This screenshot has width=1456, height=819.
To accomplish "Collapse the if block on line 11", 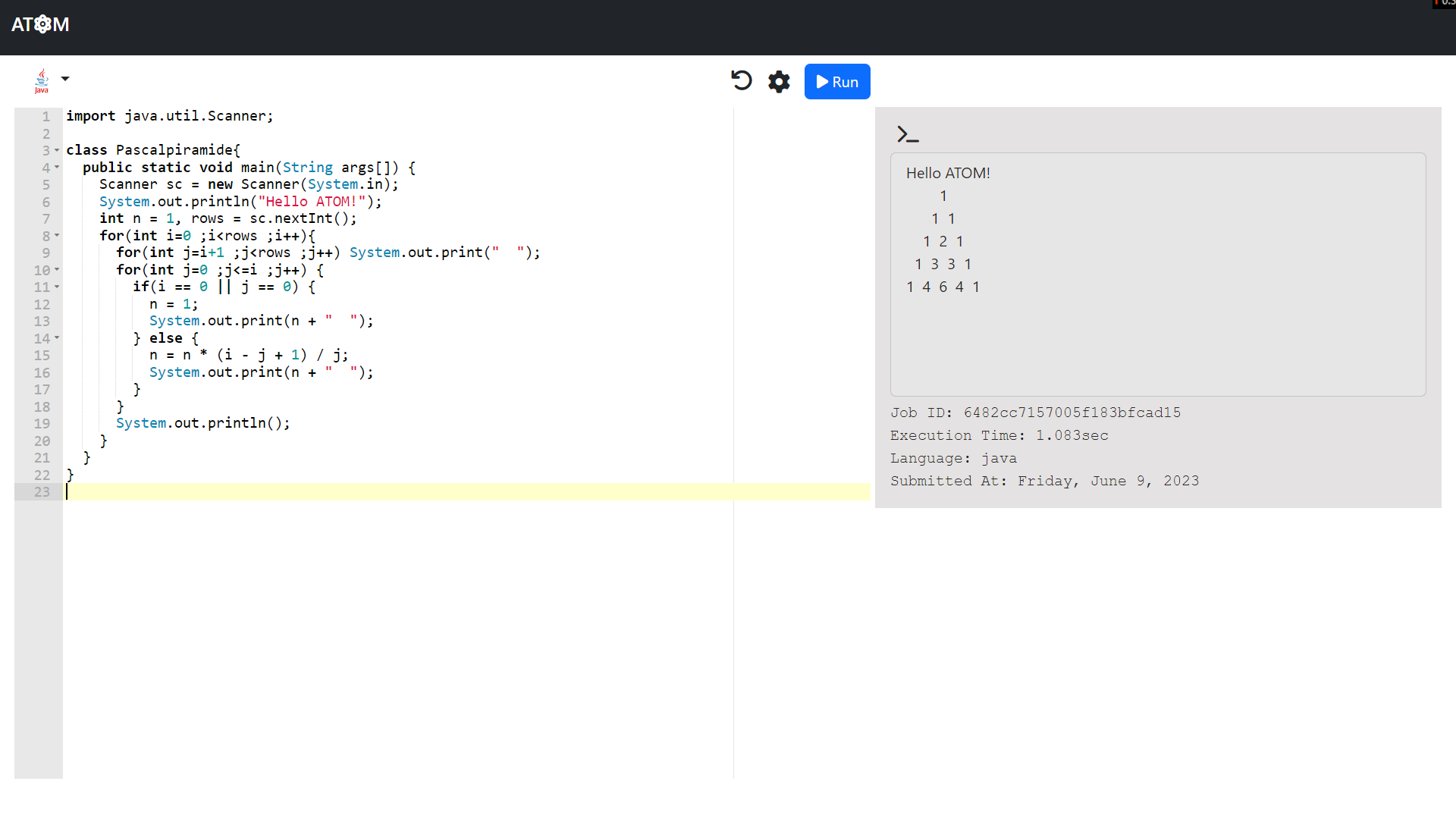I will [x=57, y=287].
